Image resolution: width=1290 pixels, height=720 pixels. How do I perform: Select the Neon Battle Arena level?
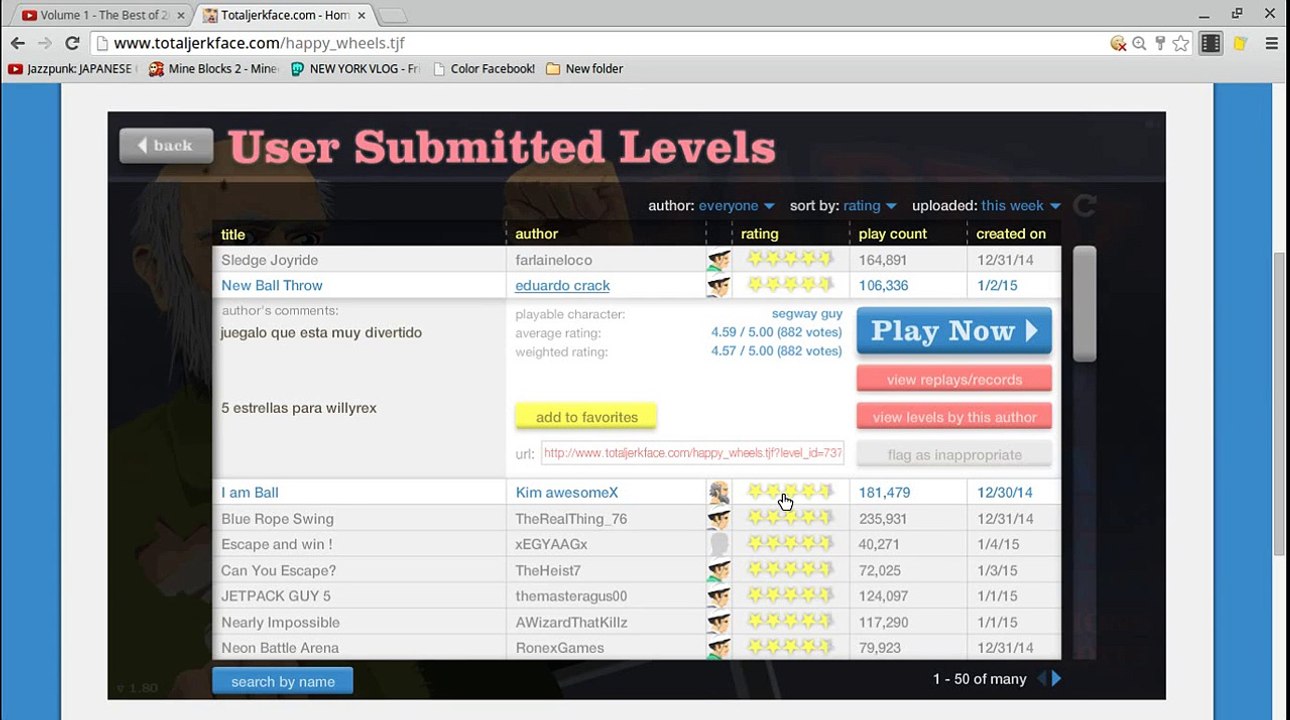click(x=636, y=648)
